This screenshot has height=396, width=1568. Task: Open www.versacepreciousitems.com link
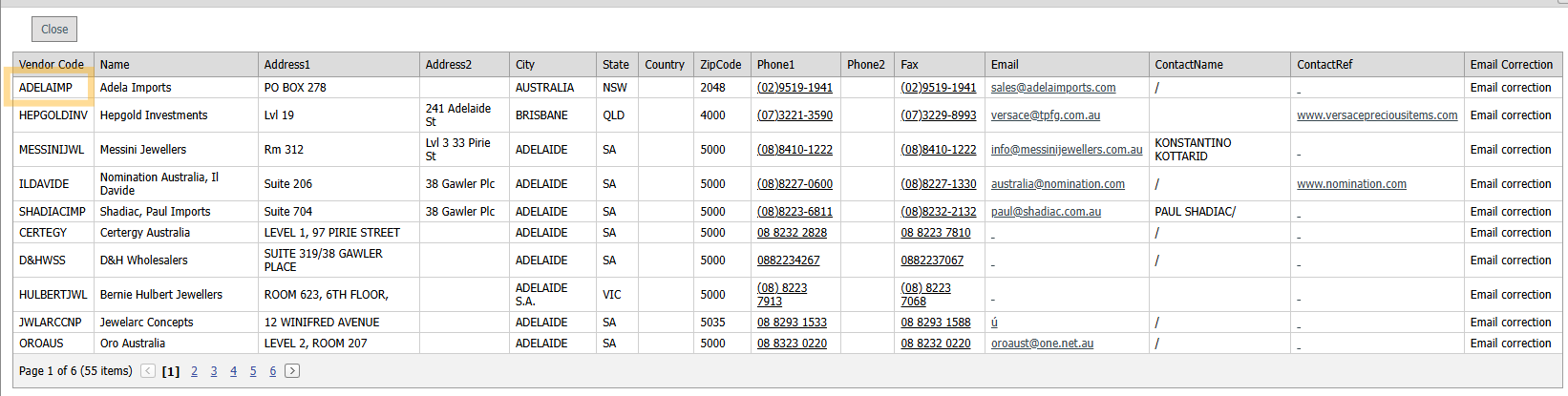tap(1376, 115)
